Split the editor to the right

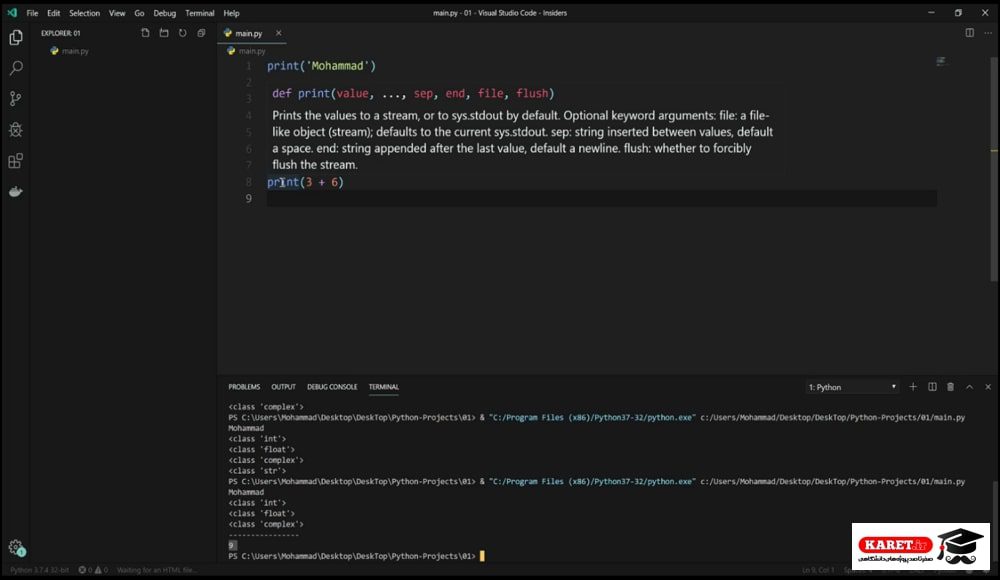pyautogui.click(x=969, y=33)
